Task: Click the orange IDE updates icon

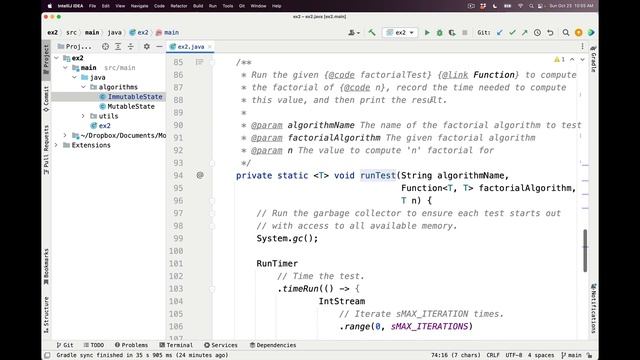Action: (x=578, y=32)
